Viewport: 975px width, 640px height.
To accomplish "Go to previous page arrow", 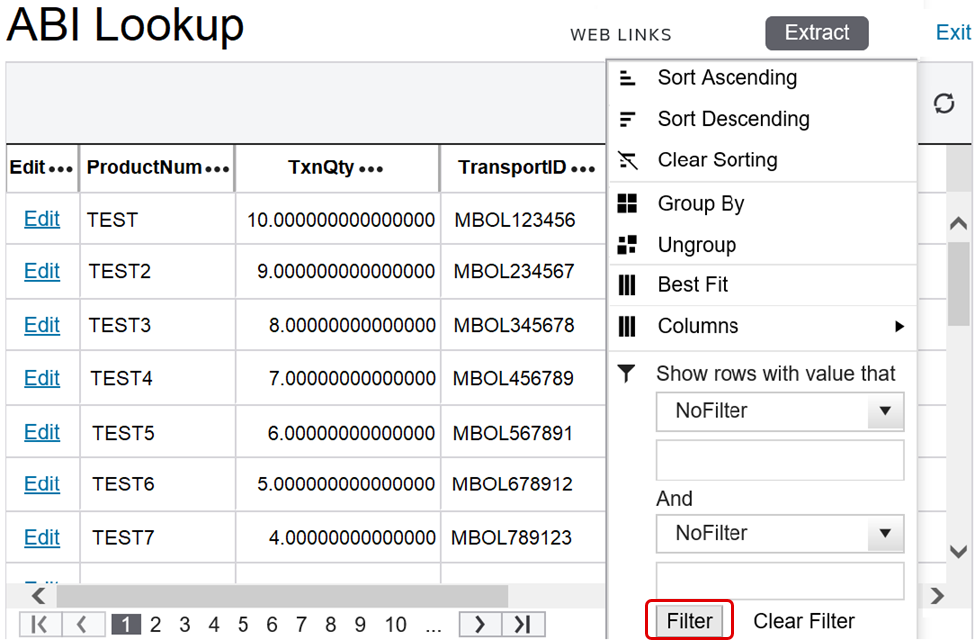I will click(x=83, y=625).
